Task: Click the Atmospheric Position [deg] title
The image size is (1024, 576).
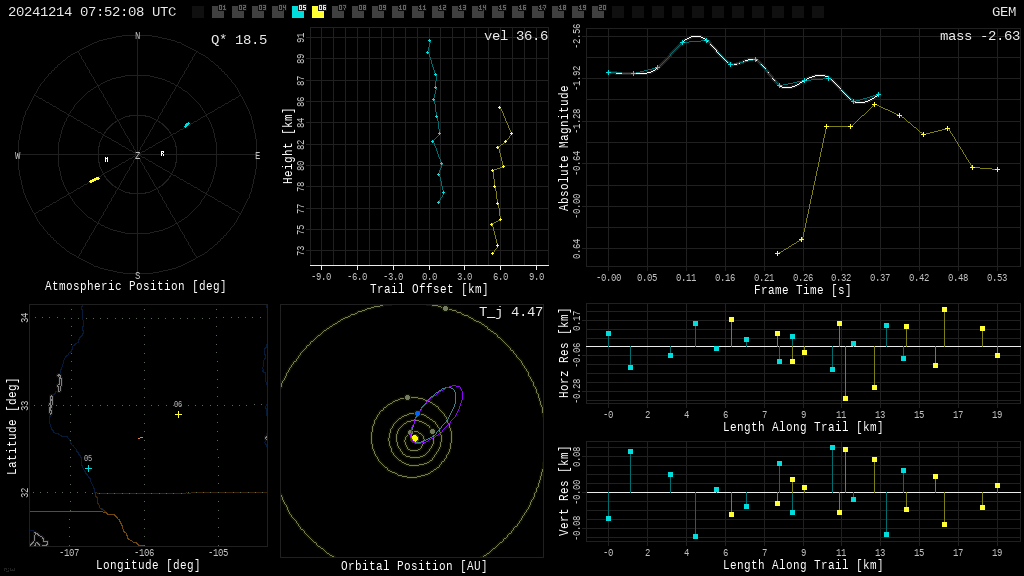Action: coord(136,287)
